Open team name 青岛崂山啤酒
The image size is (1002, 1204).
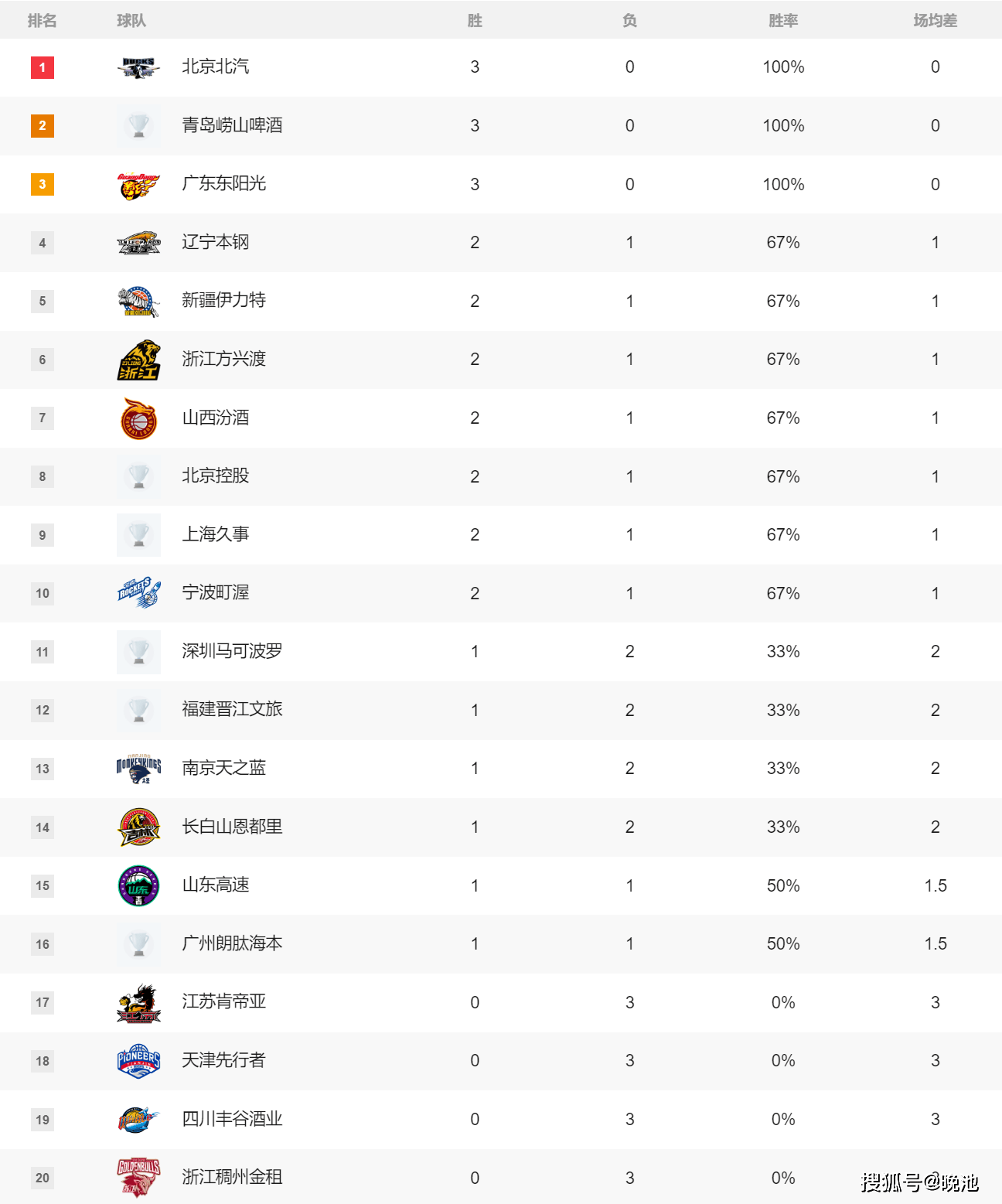coord(232,125)
